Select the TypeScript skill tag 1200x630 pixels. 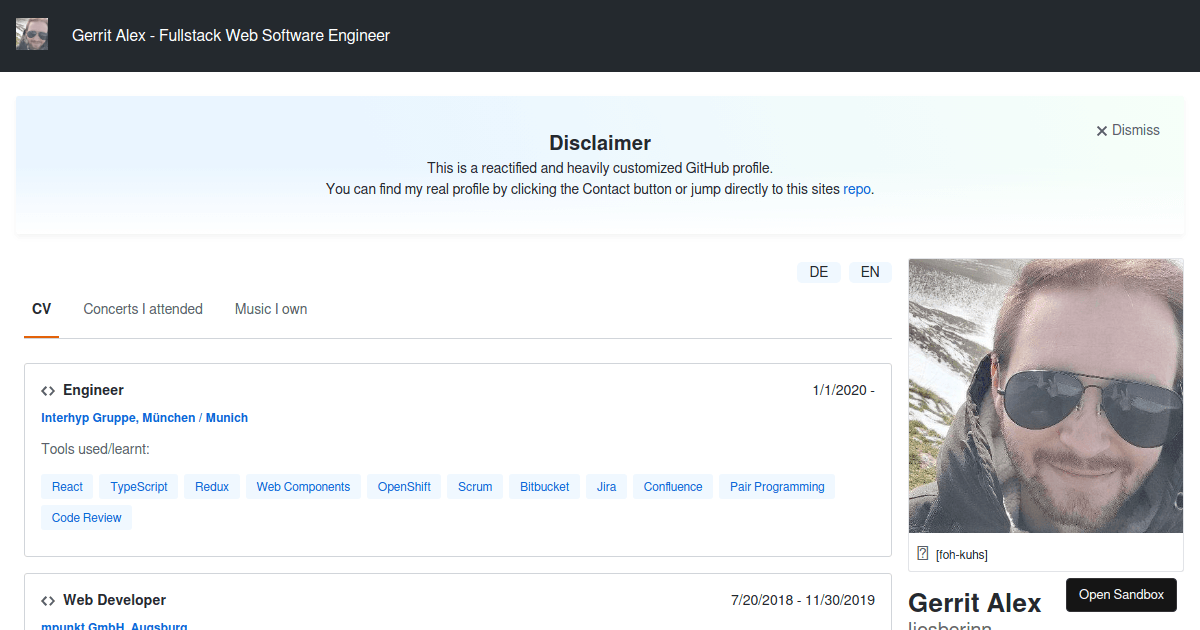click(138, 486)
